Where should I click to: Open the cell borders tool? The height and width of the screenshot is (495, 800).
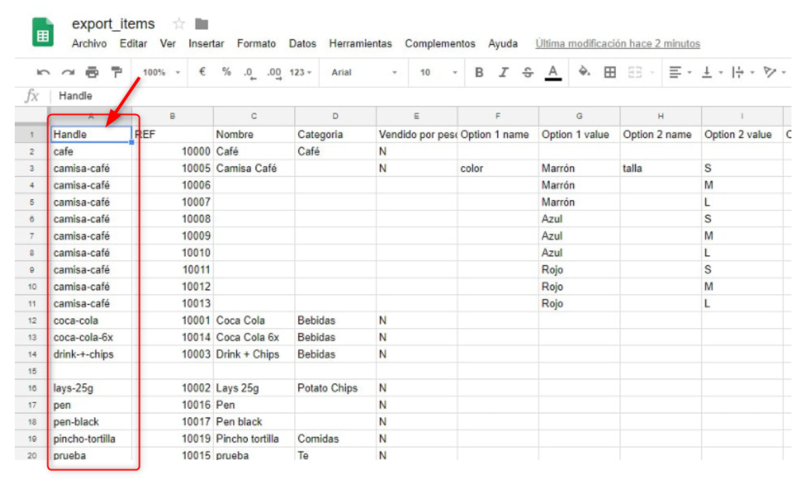609,73
